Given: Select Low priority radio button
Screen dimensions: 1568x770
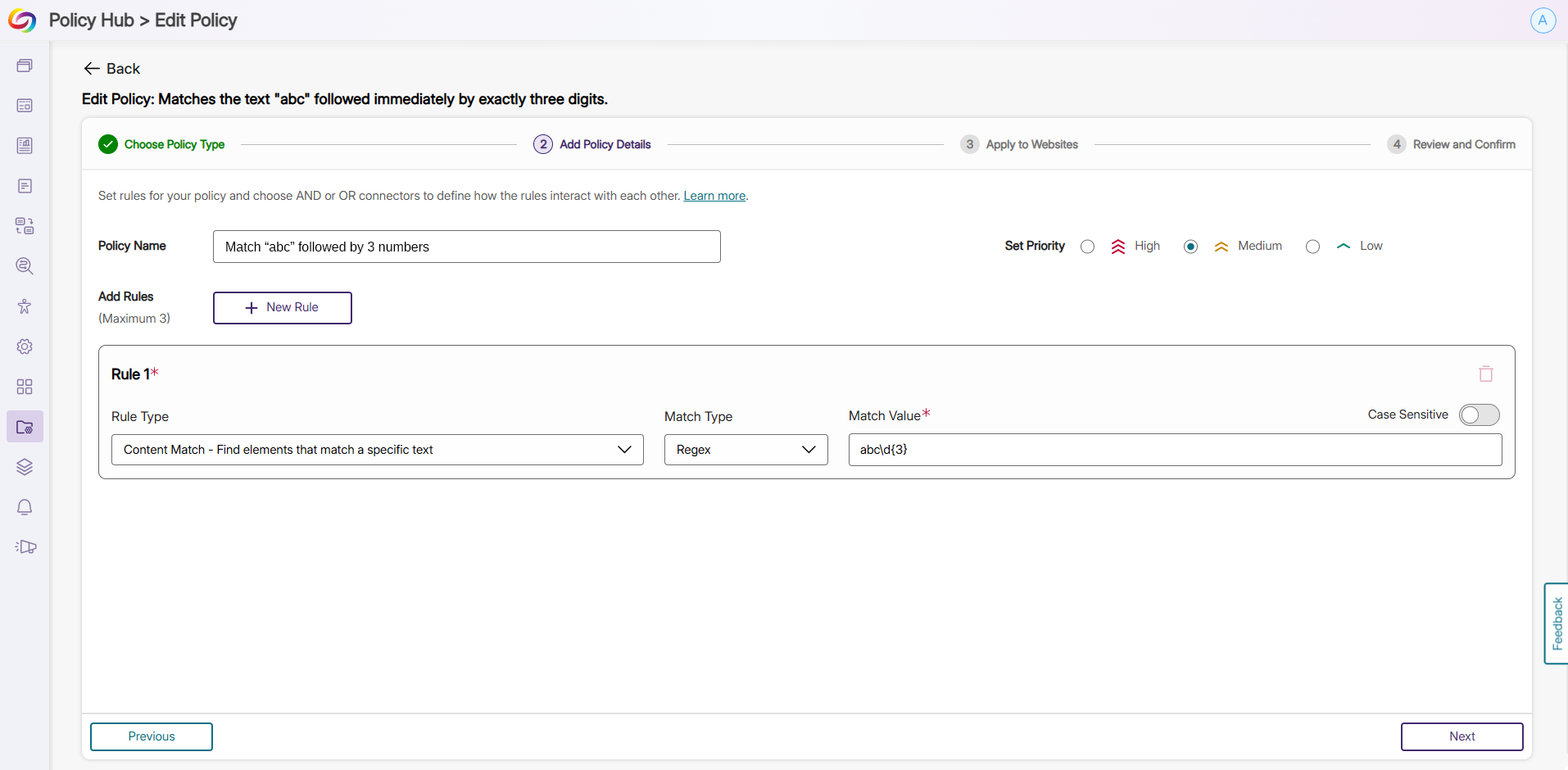Looking at the screenshot, I should tap(1312, 247).
